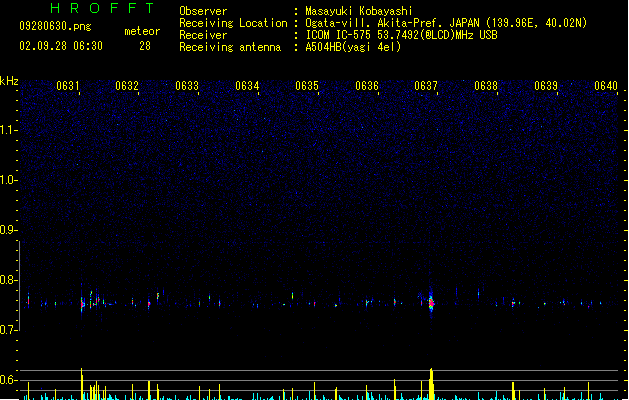Click the 0634 time marker

[247, 86]
